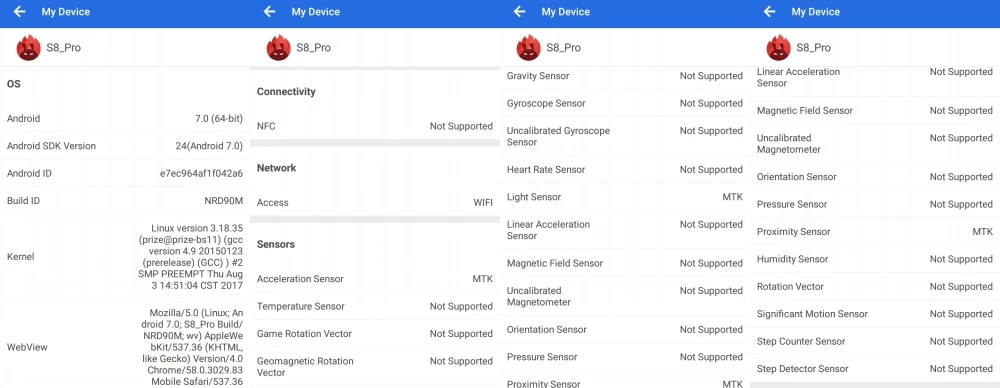
Task: Select the Step Detector Sensor label
Action: (x=802, y=368)
